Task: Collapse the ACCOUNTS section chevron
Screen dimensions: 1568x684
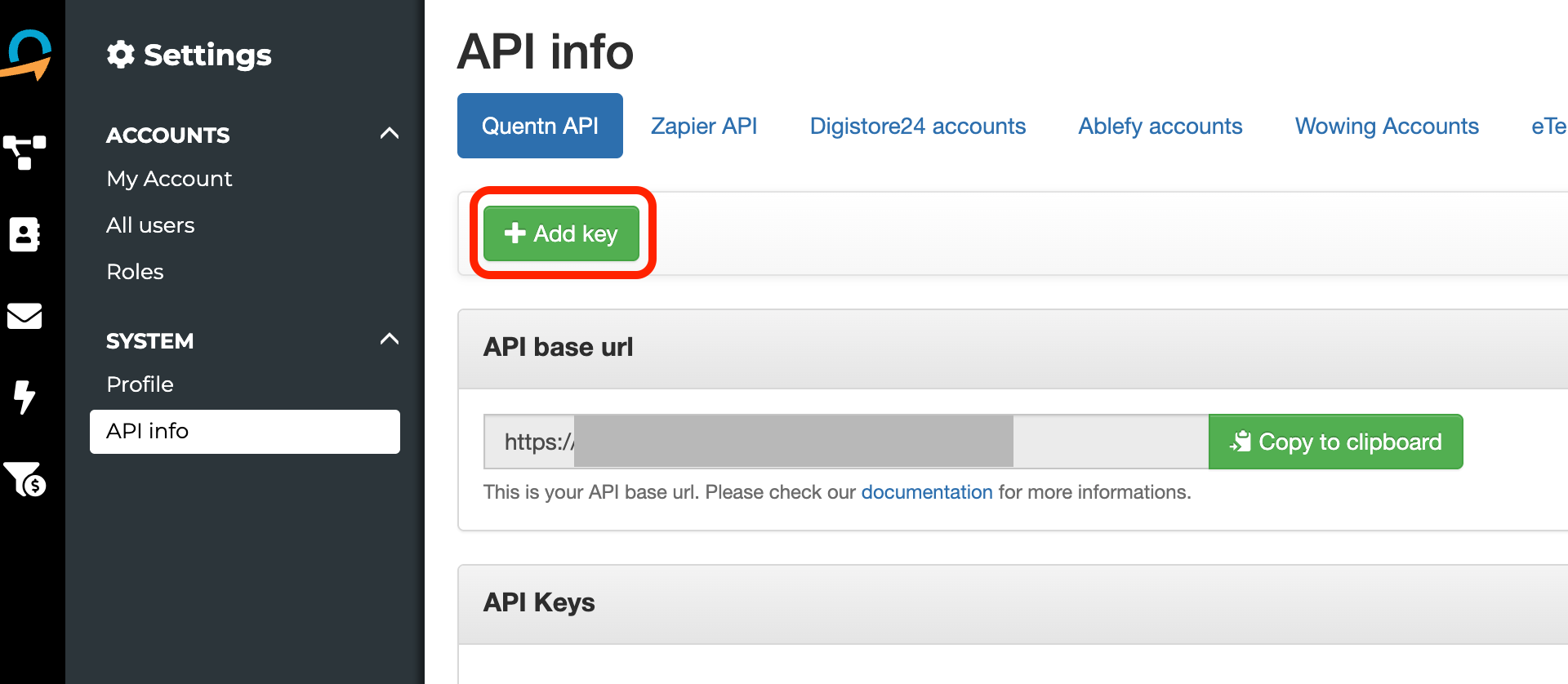Action: pyautogui.click(x=390, y=134)
